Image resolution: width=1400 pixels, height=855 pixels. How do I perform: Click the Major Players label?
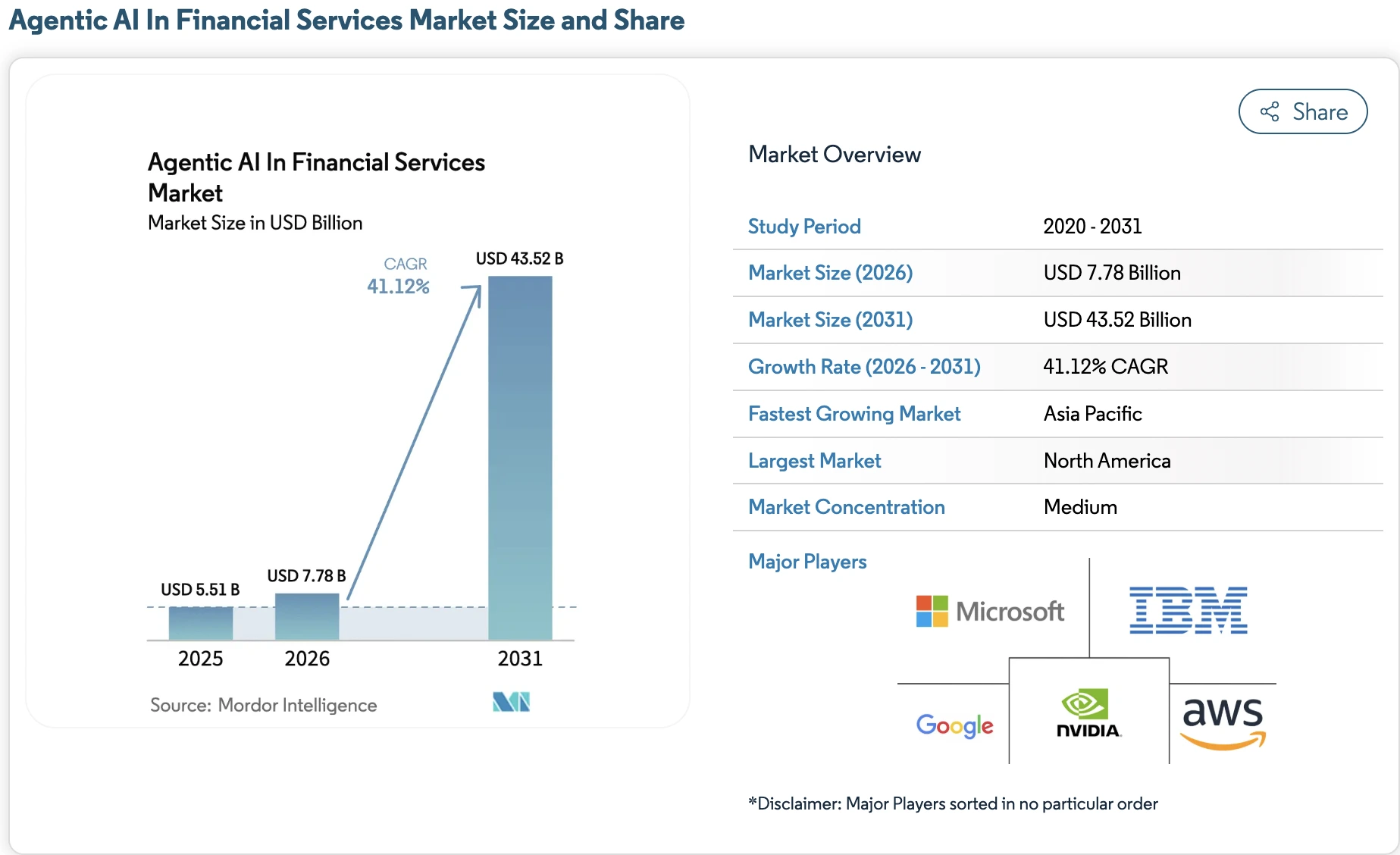[807, 562]
